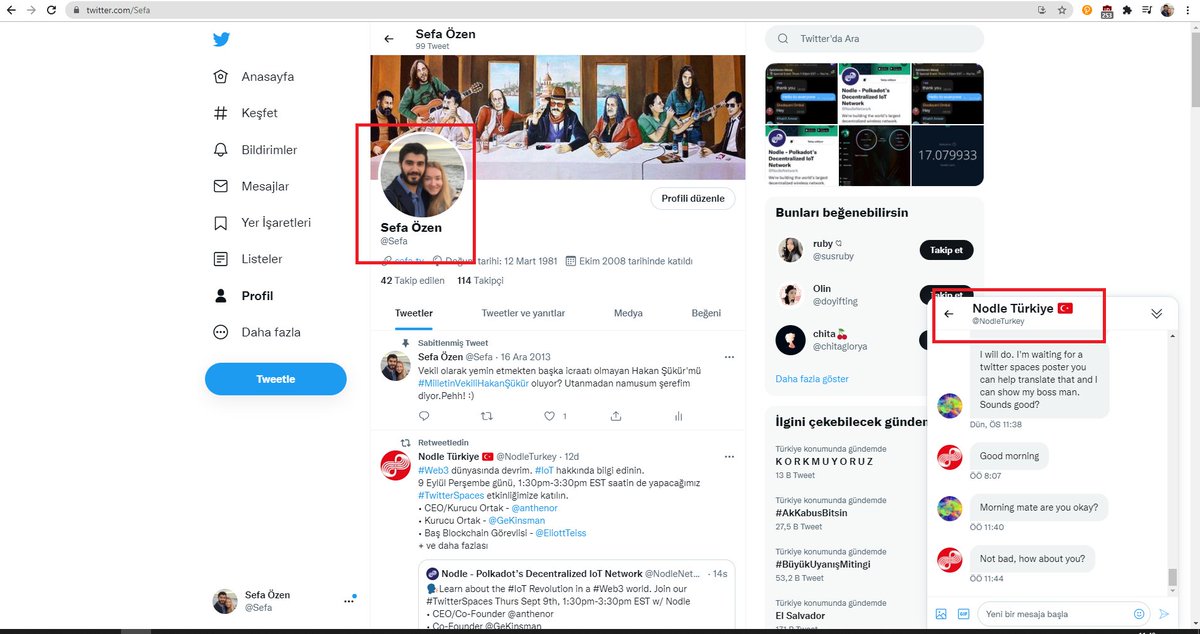Open the account switcher for @Sefa
The width and height of the screenshot is (1200, 634).
[x=284, y=600]
